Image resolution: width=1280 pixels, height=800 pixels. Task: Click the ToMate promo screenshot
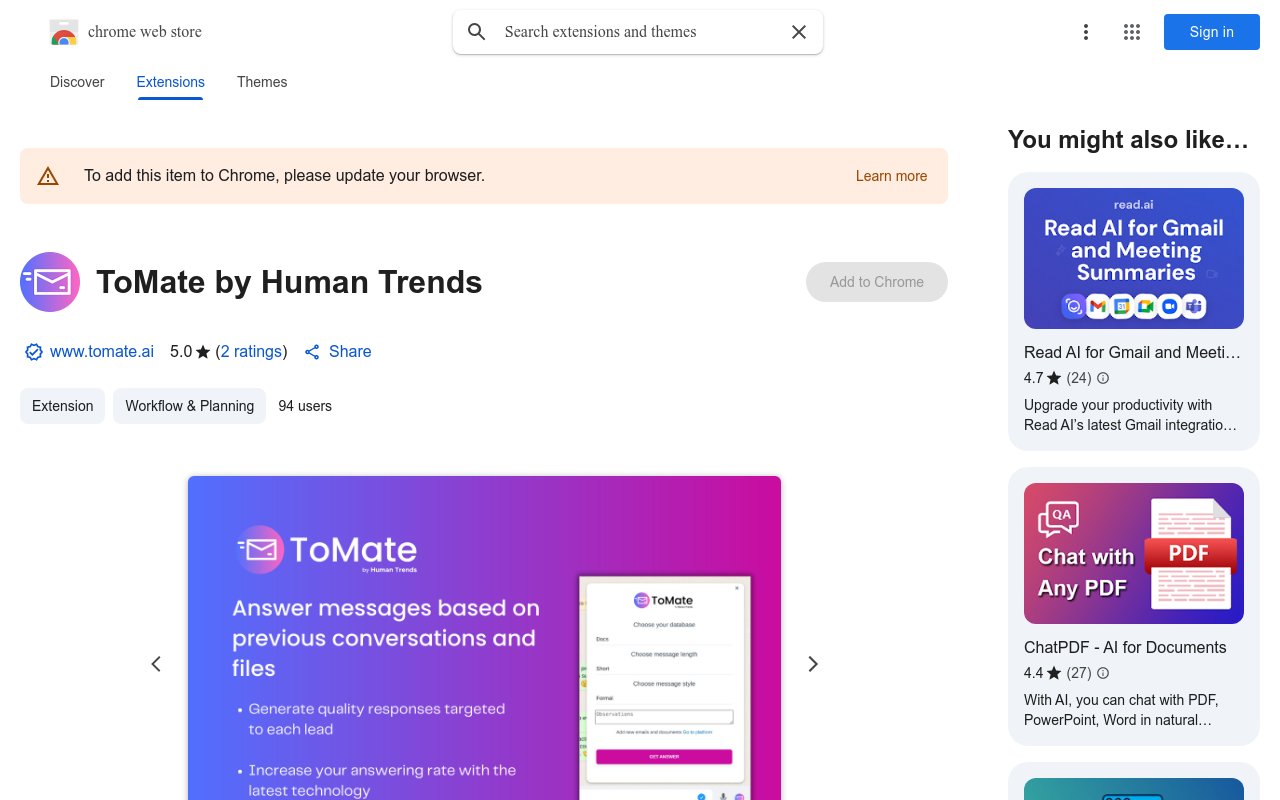pyautogui.click(x=484, y=638)
